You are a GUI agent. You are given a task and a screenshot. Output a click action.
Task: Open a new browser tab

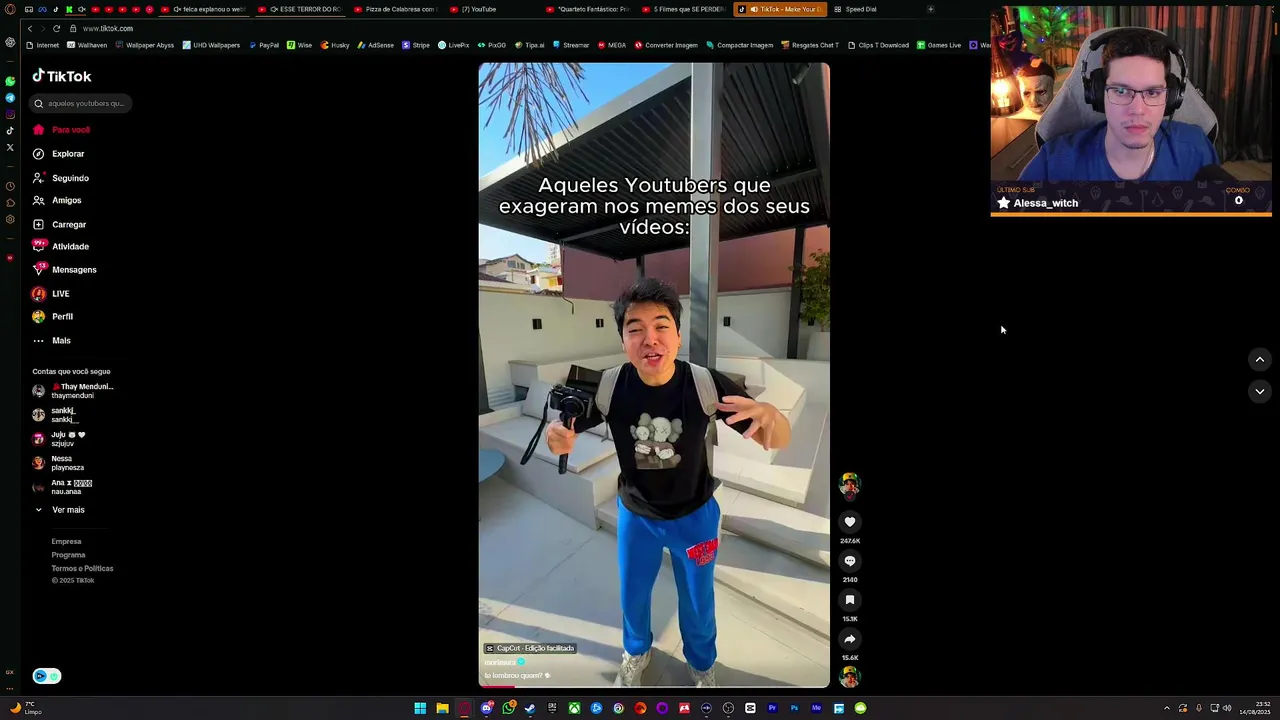pyautogui.click(x=931, y=9)
